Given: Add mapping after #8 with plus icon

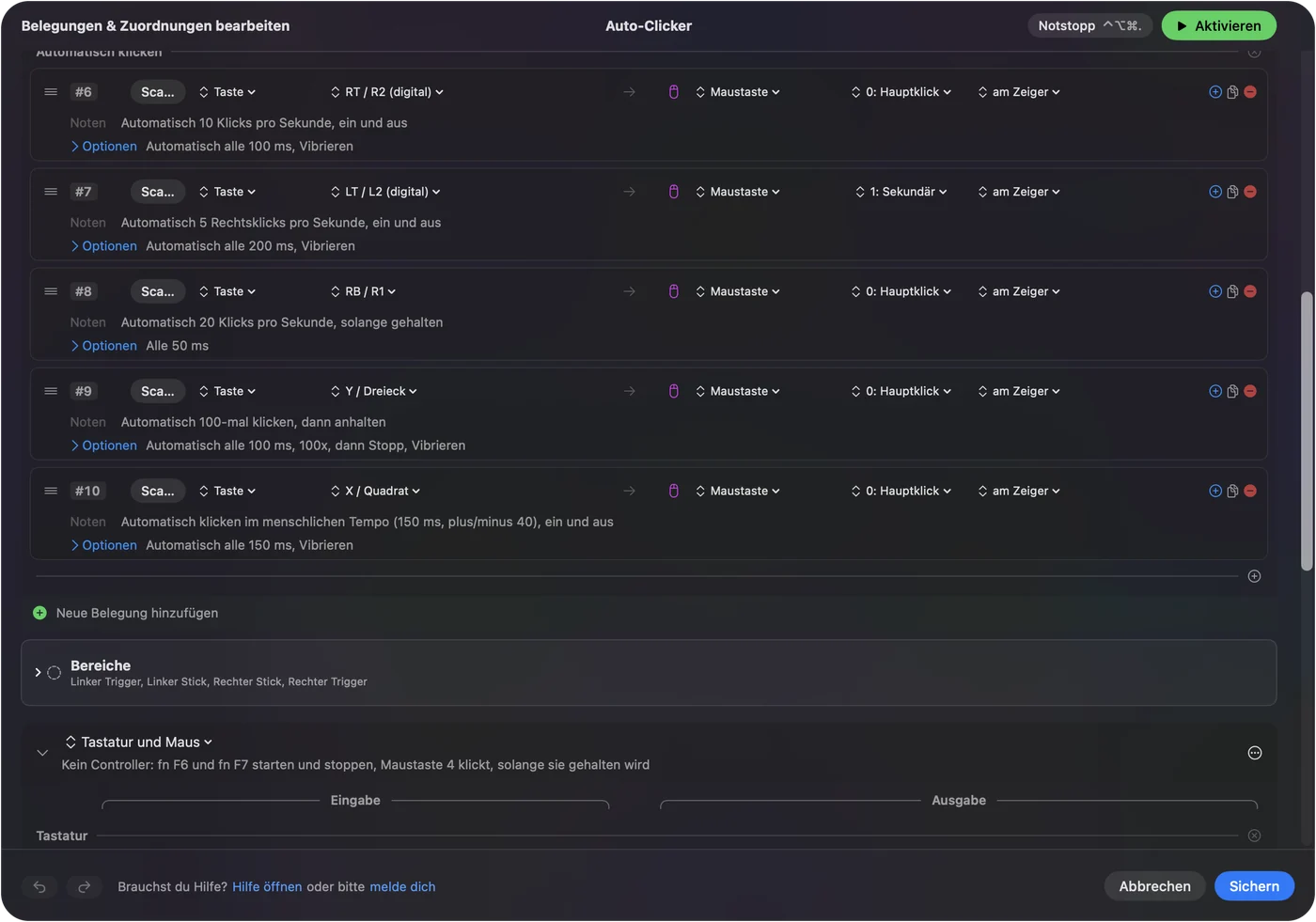Looking at the screenshot, I should click(1215, 291).
